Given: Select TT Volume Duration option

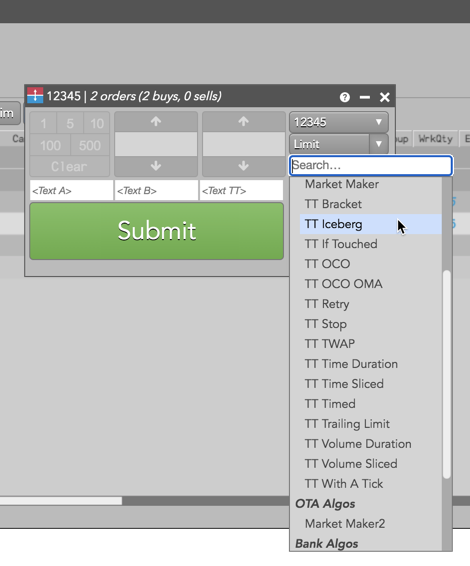Looking at the screenshot, I should (370, 444).
